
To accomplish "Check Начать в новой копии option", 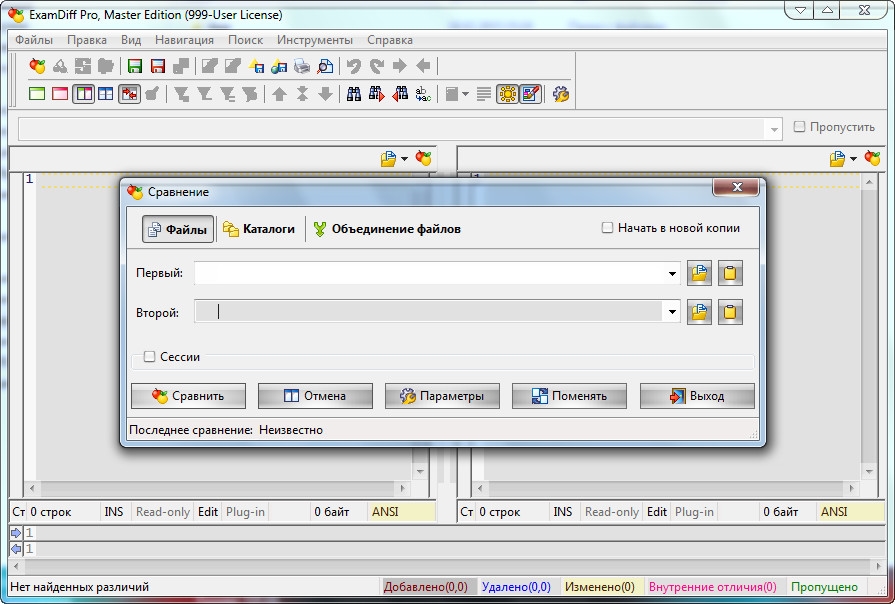I will (607, 228).
